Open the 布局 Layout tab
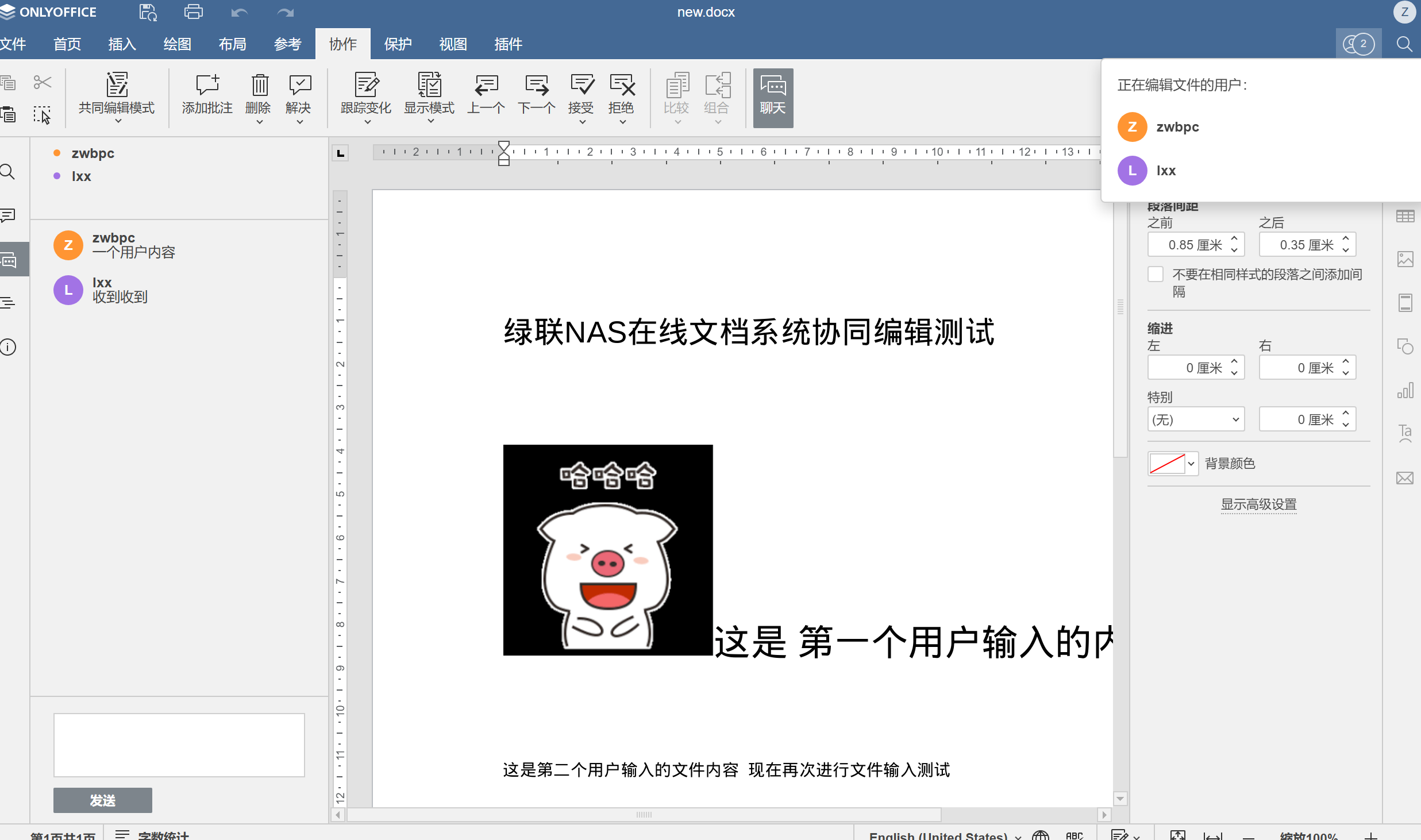Viewport: 1421px width, 840px height. [233, 44]
